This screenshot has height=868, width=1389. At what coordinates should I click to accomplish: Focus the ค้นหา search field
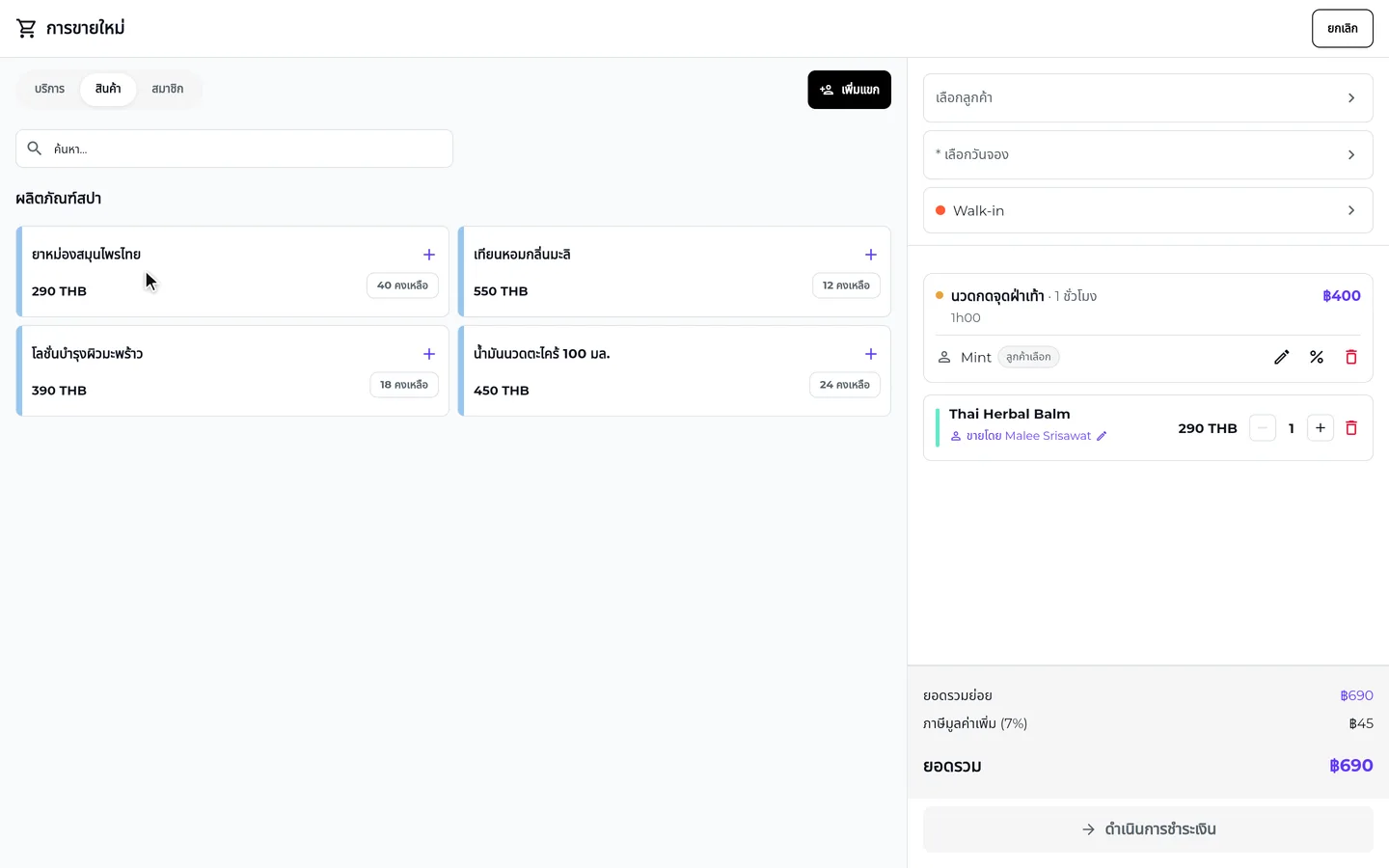234,149
